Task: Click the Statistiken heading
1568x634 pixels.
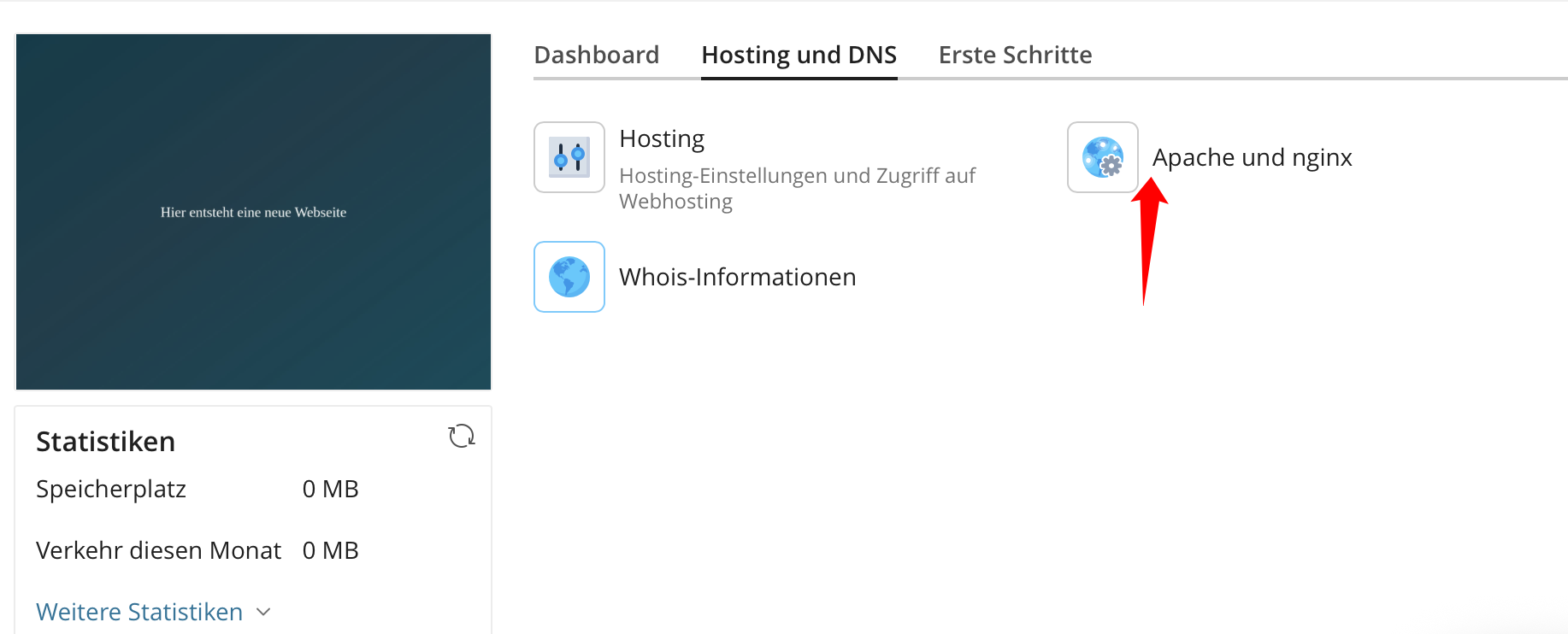Action: point(105,442)
